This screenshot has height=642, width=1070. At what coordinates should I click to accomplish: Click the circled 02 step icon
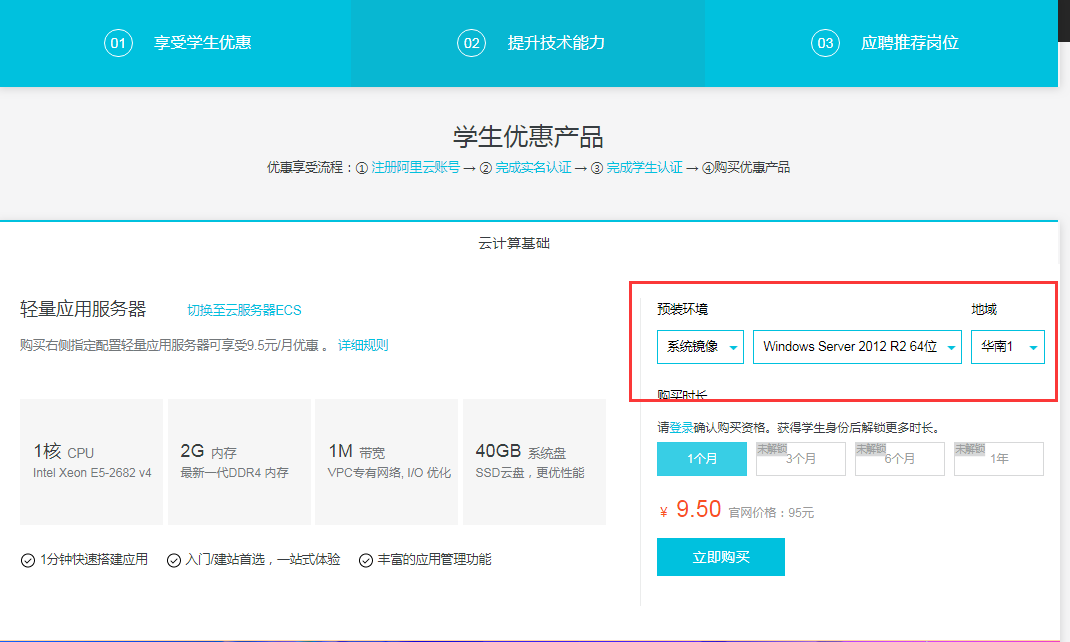pos(472,43)
